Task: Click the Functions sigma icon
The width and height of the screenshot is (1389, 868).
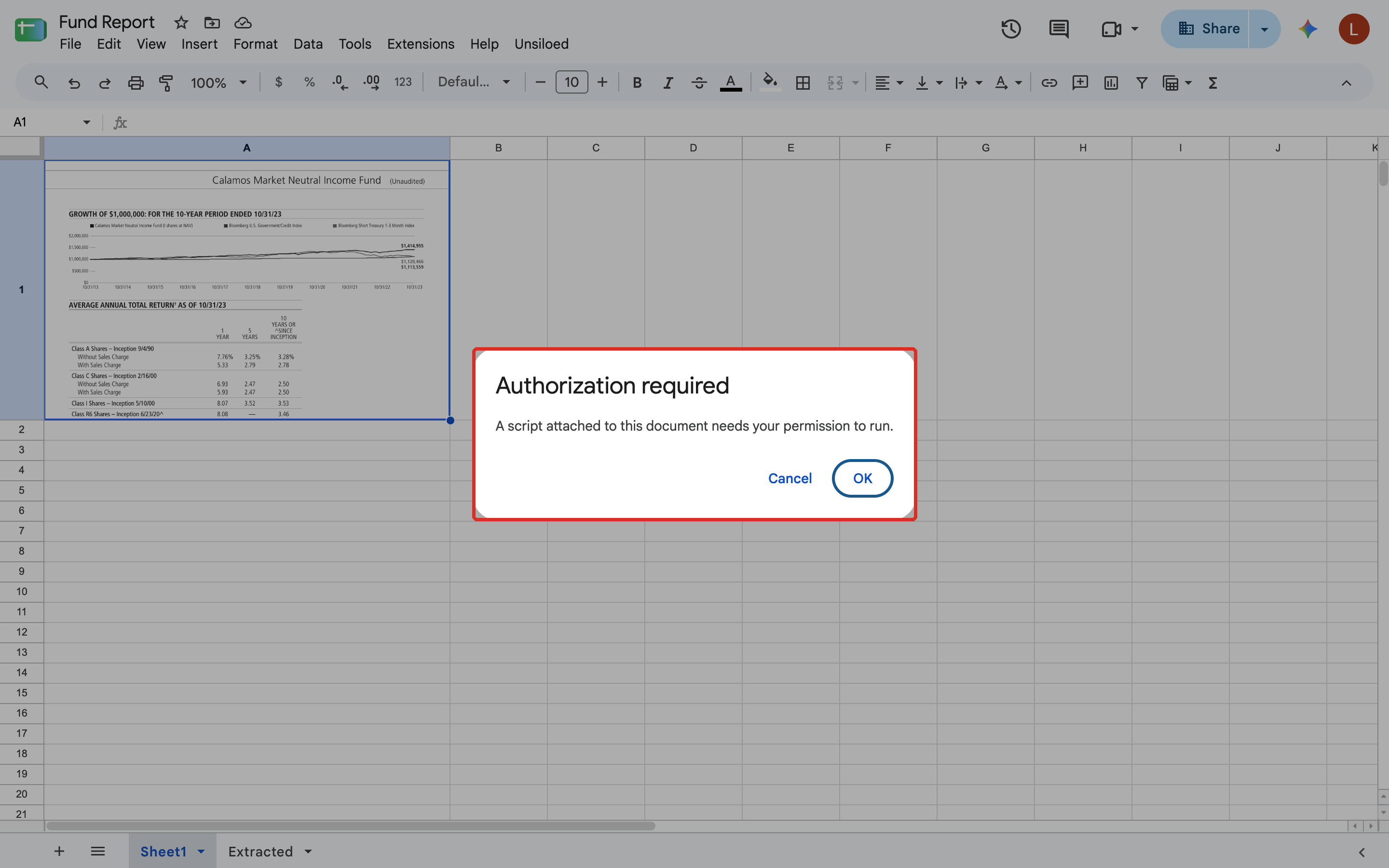Action: 1213,82
